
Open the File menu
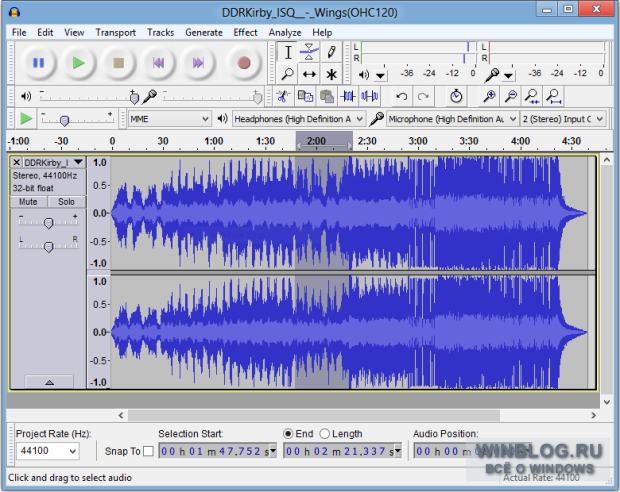tap(19, 32)
